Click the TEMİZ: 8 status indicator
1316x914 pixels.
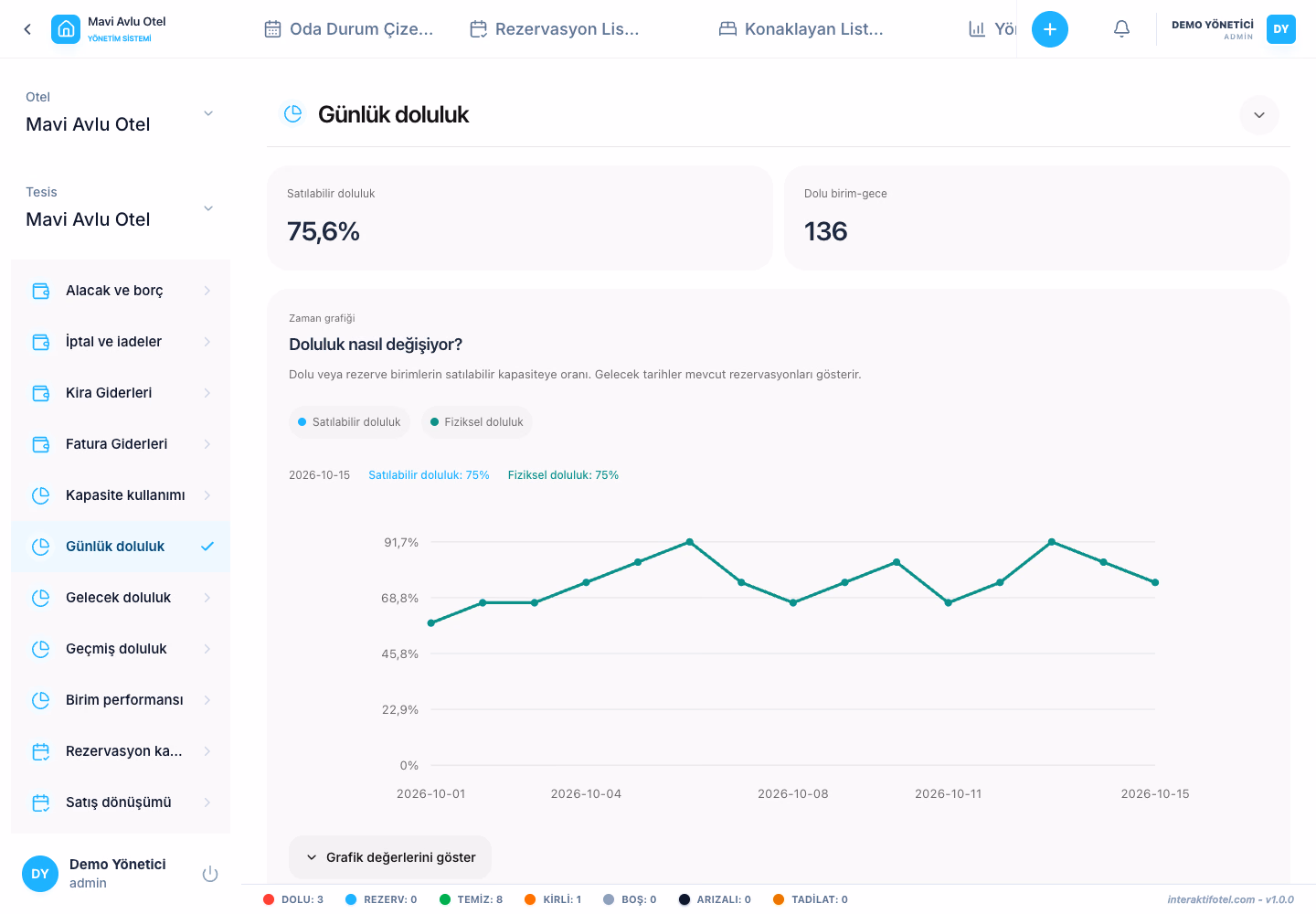(471, 899)
